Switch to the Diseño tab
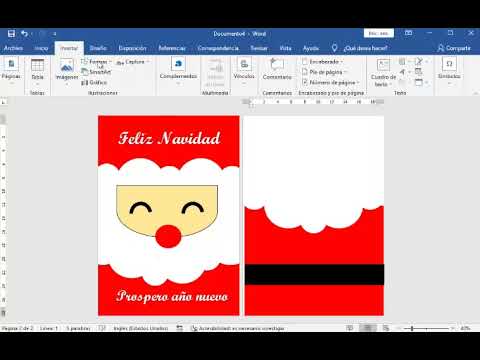 point(98,48)
